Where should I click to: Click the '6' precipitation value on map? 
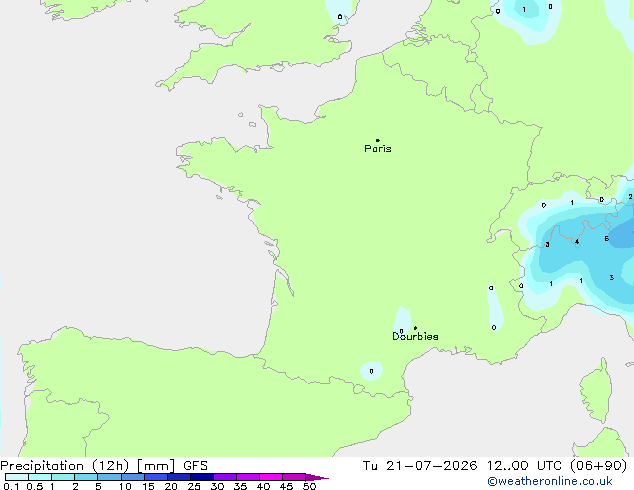click(607, 239)
